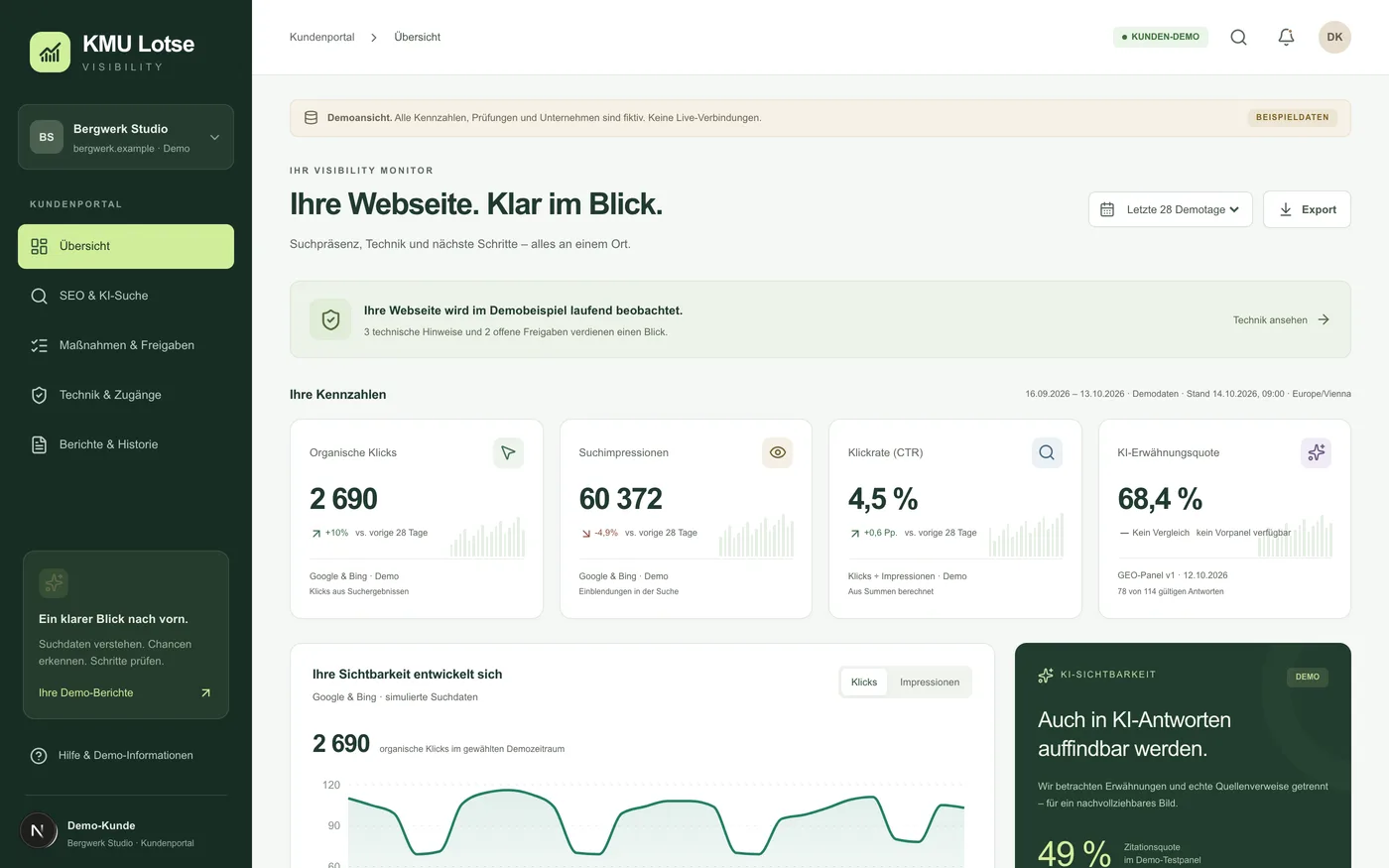The height and width of the screenshot is (868, 1389).
Task: Click breadcrumb chevron after Kundenportal
Action: 374,38
